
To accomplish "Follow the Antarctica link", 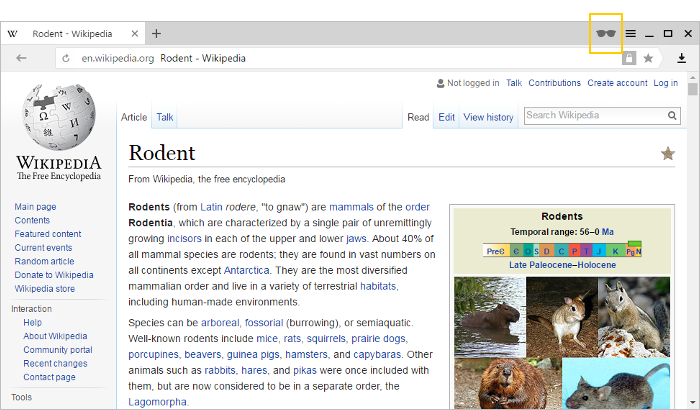I will click(246, 270).
